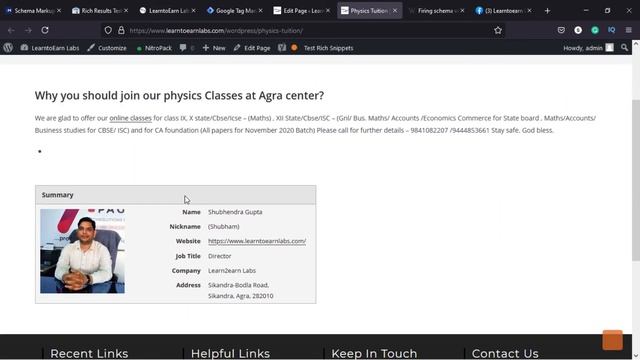The height and width of the screenshot is (360, 640).
Task: Open the New content admin menu
Action: pos(214,48)
